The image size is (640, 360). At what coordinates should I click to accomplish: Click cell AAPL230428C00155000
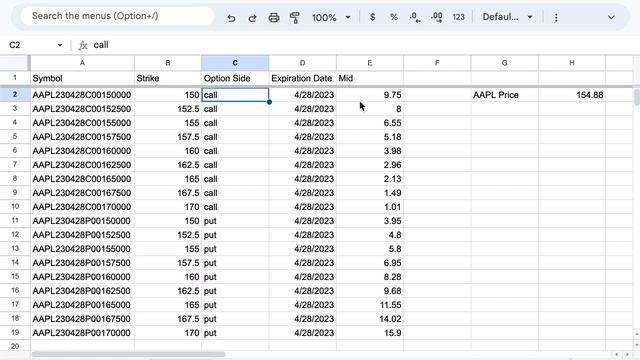click(x=82, y=123)
